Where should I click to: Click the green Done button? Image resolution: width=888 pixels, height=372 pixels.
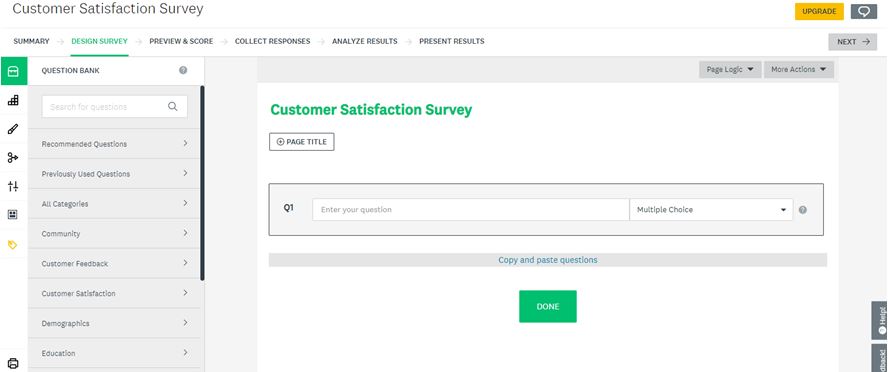pos(548,306)
